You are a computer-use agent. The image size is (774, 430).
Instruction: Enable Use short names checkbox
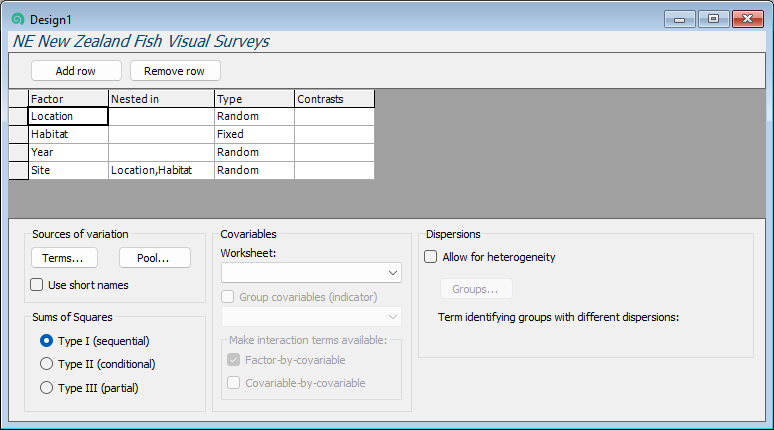[38, 285]
